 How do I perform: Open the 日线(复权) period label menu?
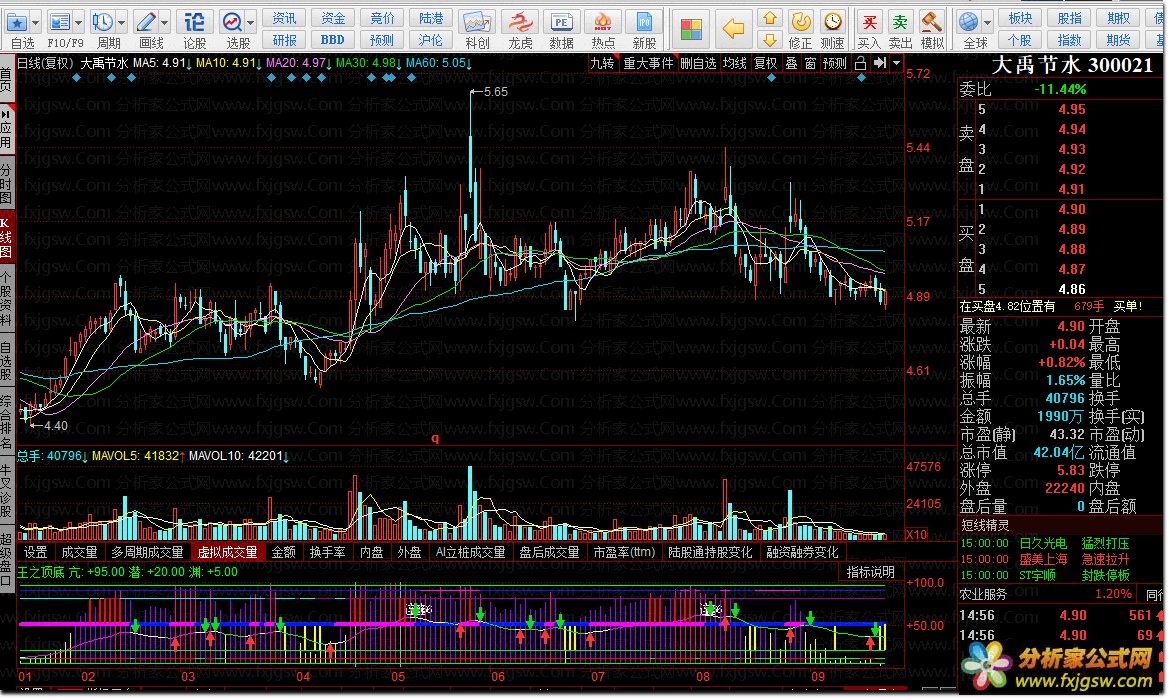45,63
